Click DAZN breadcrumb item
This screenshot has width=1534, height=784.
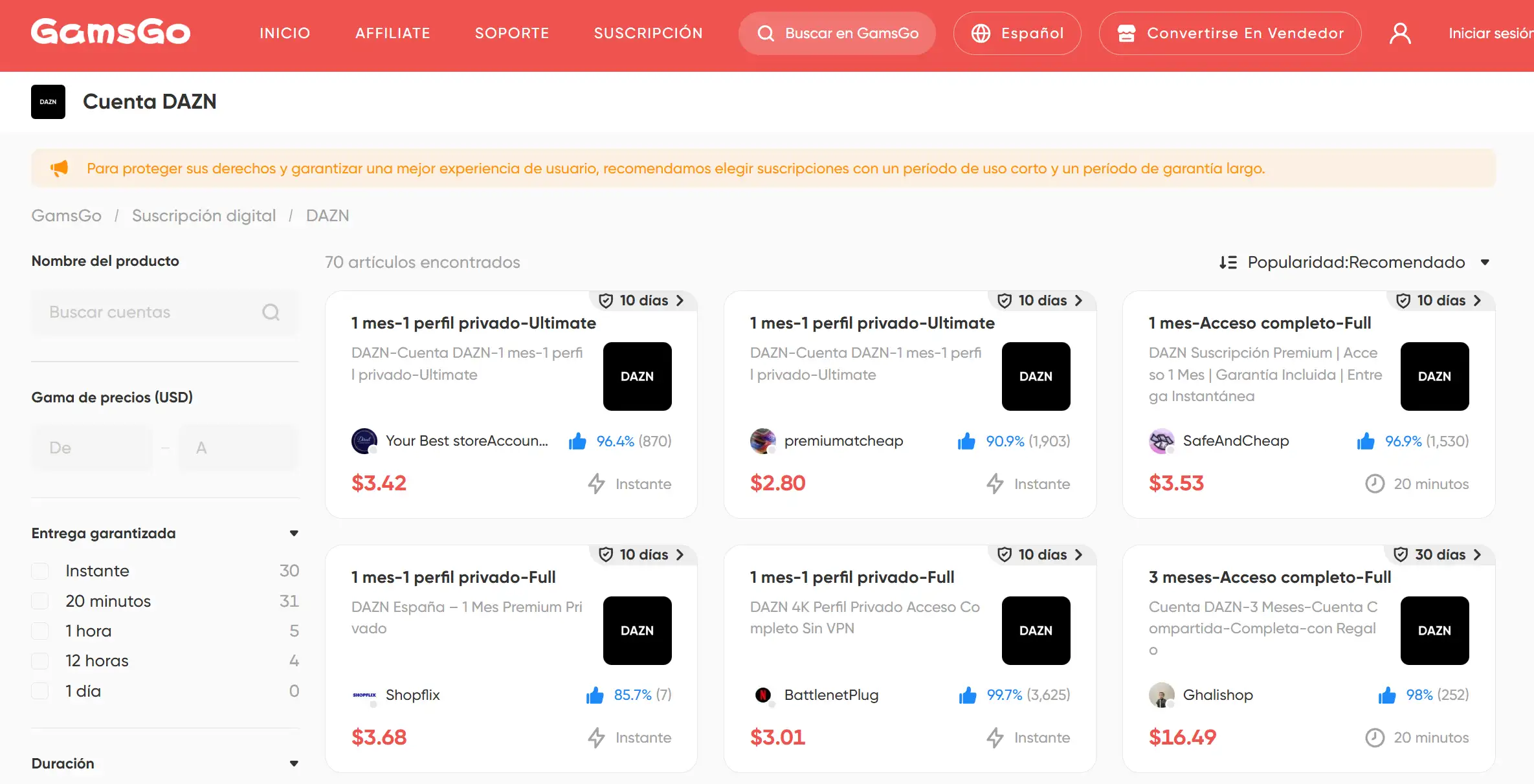pos(328,215)
